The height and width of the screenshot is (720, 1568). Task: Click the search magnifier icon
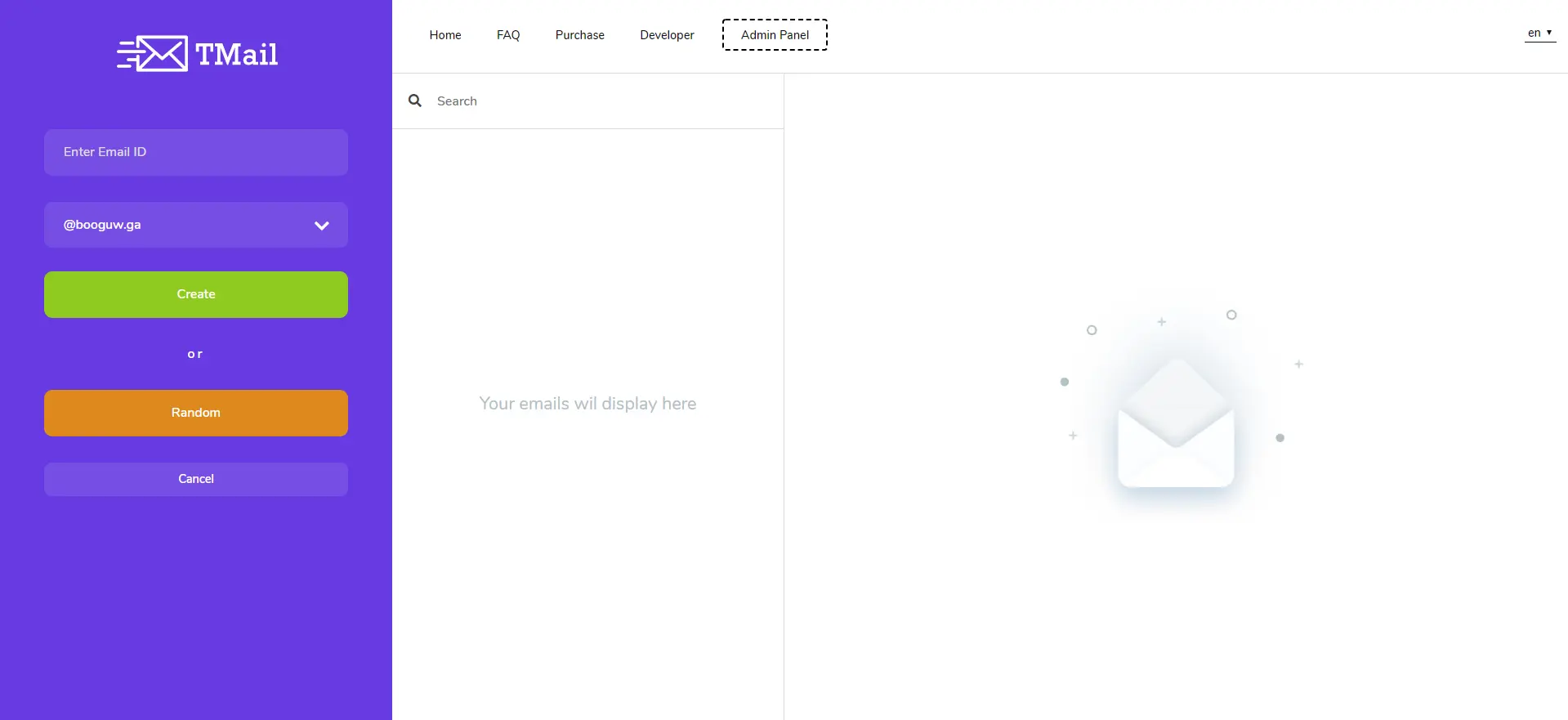click(415, 101)
